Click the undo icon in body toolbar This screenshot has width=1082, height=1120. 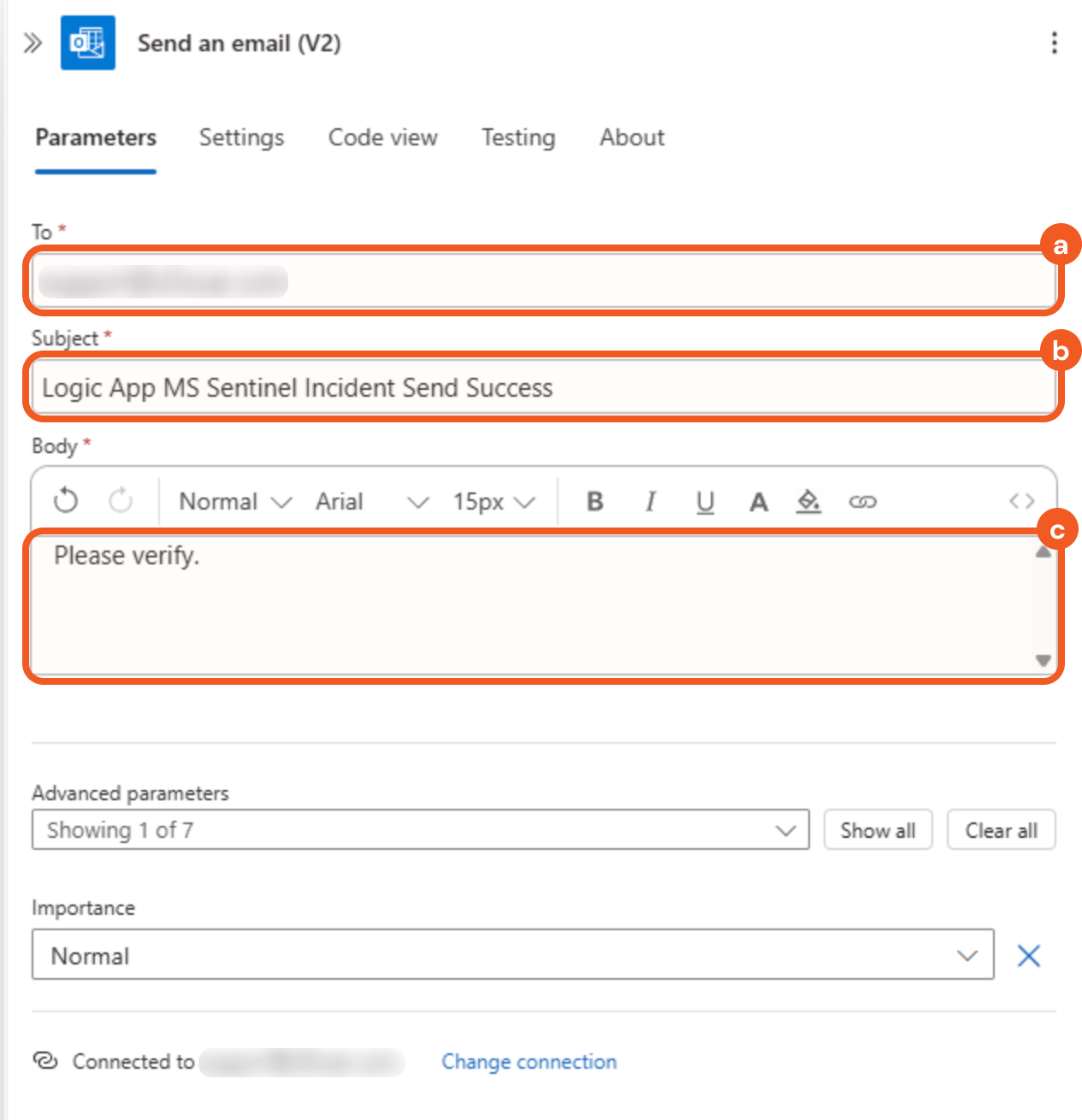[66, 501]
